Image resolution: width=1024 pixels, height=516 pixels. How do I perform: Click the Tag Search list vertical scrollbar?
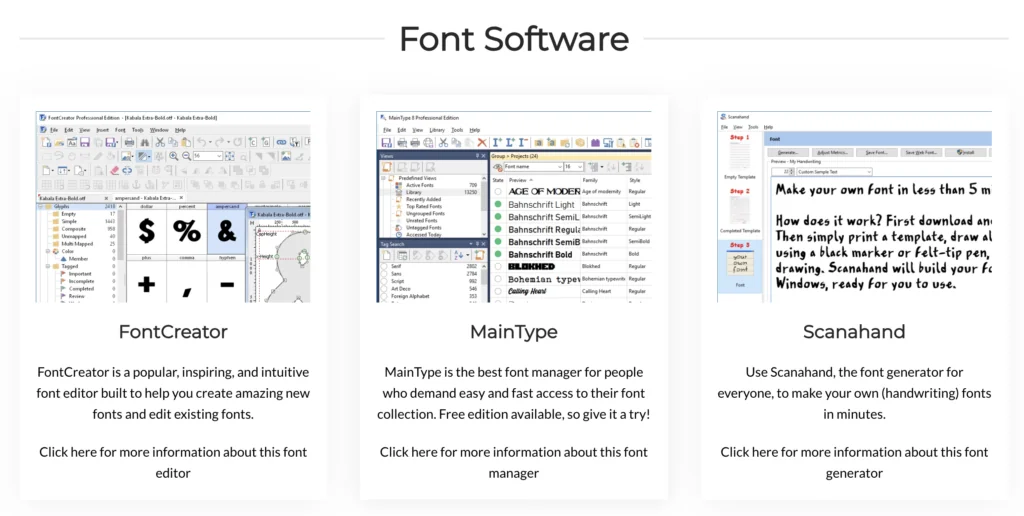click(484, 282)
